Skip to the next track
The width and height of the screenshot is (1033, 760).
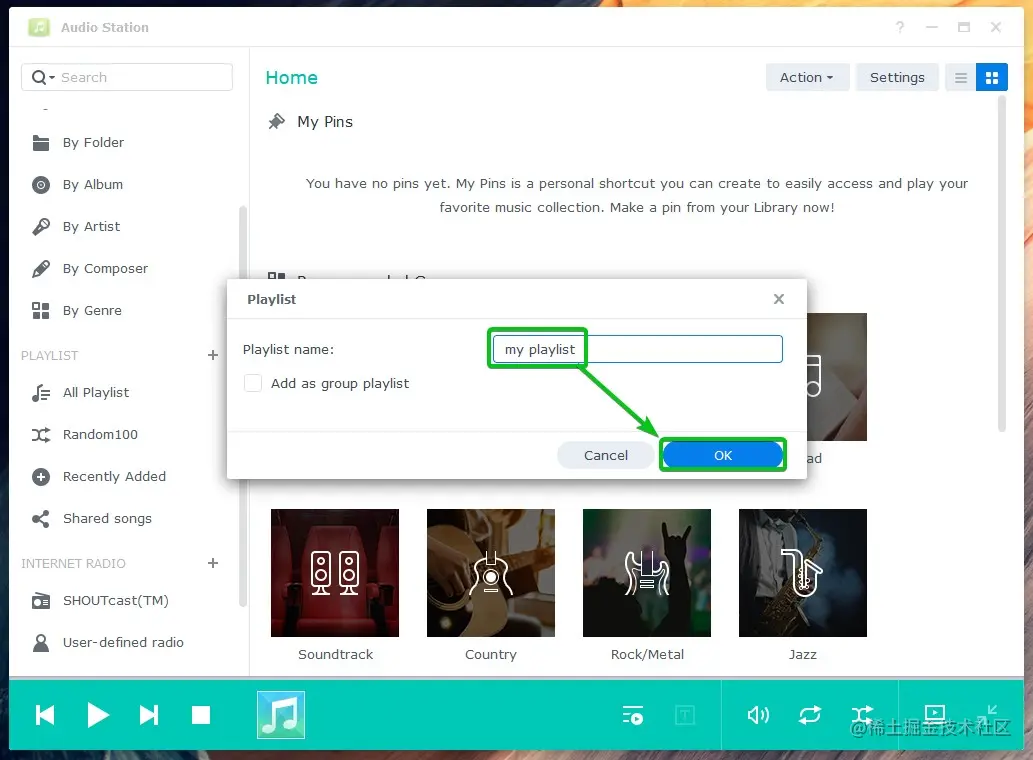pyautogui.click(x=149, y=715)
